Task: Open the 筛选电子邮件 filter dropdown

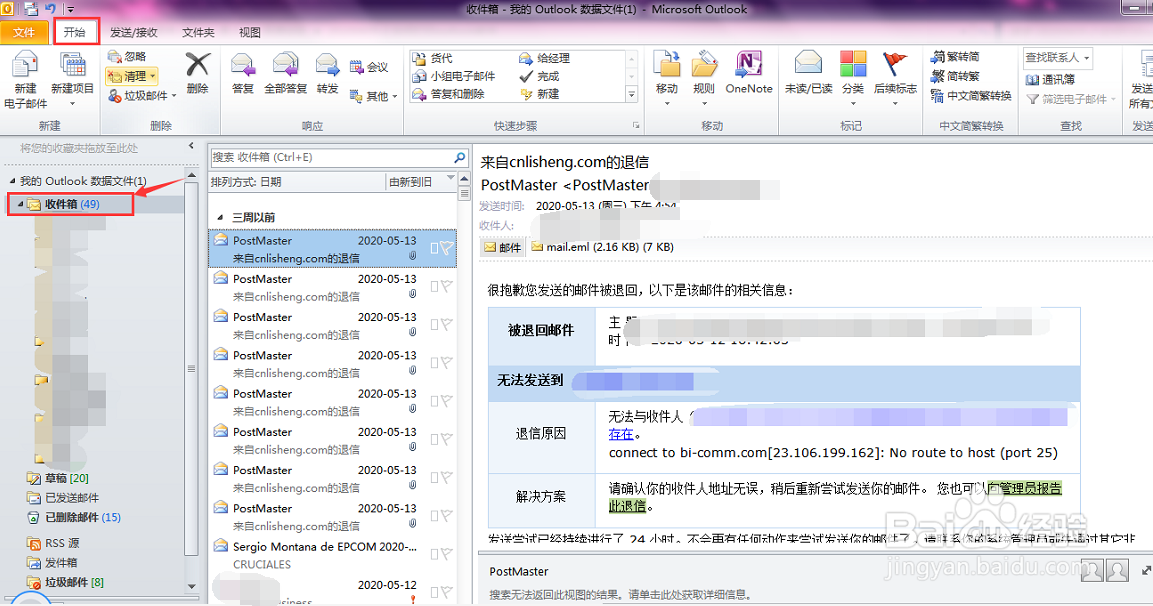Action: 1071,99
